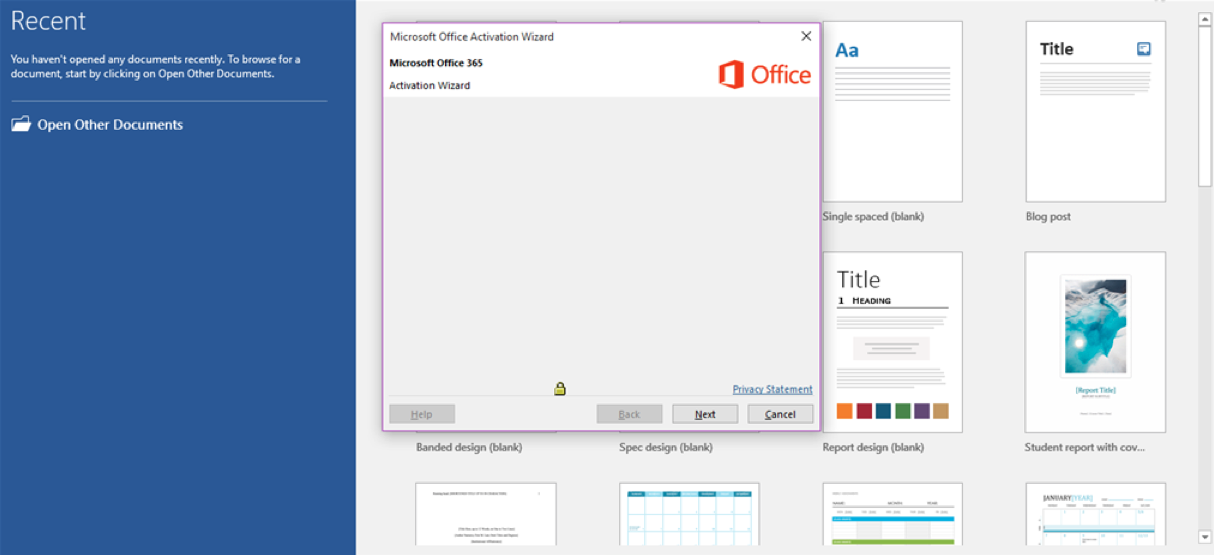The width and height of the screenshot is (1214, 555).
Task: Choose the Report design (blank) template
Action: coord(892,342)
